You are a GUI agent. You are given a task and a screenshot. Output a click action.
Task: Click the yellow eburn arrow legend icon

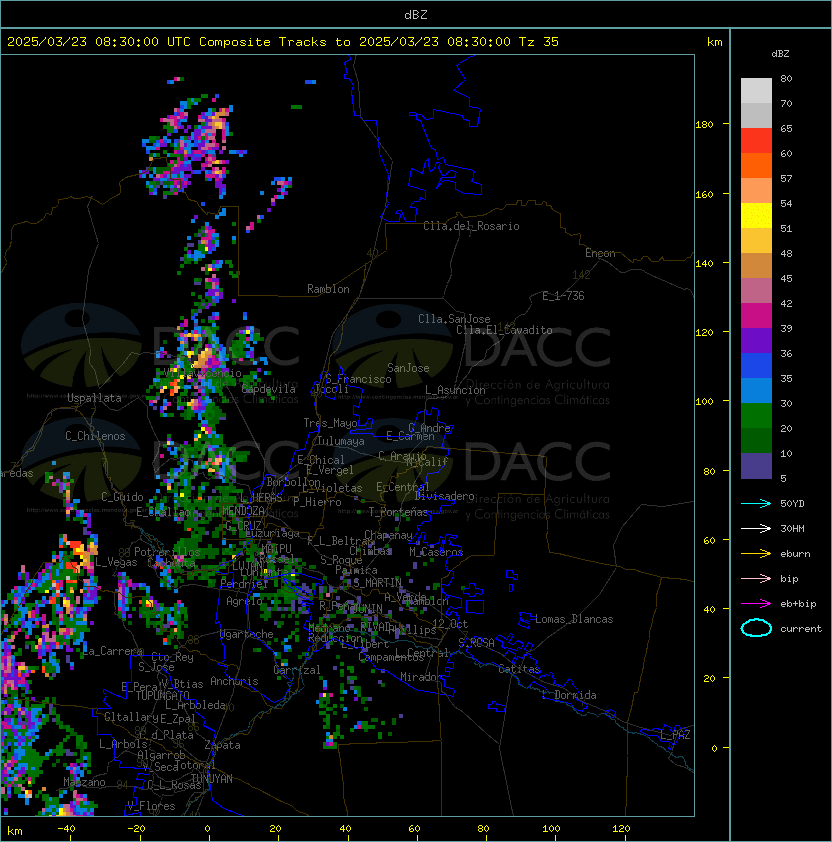point(756,553)
